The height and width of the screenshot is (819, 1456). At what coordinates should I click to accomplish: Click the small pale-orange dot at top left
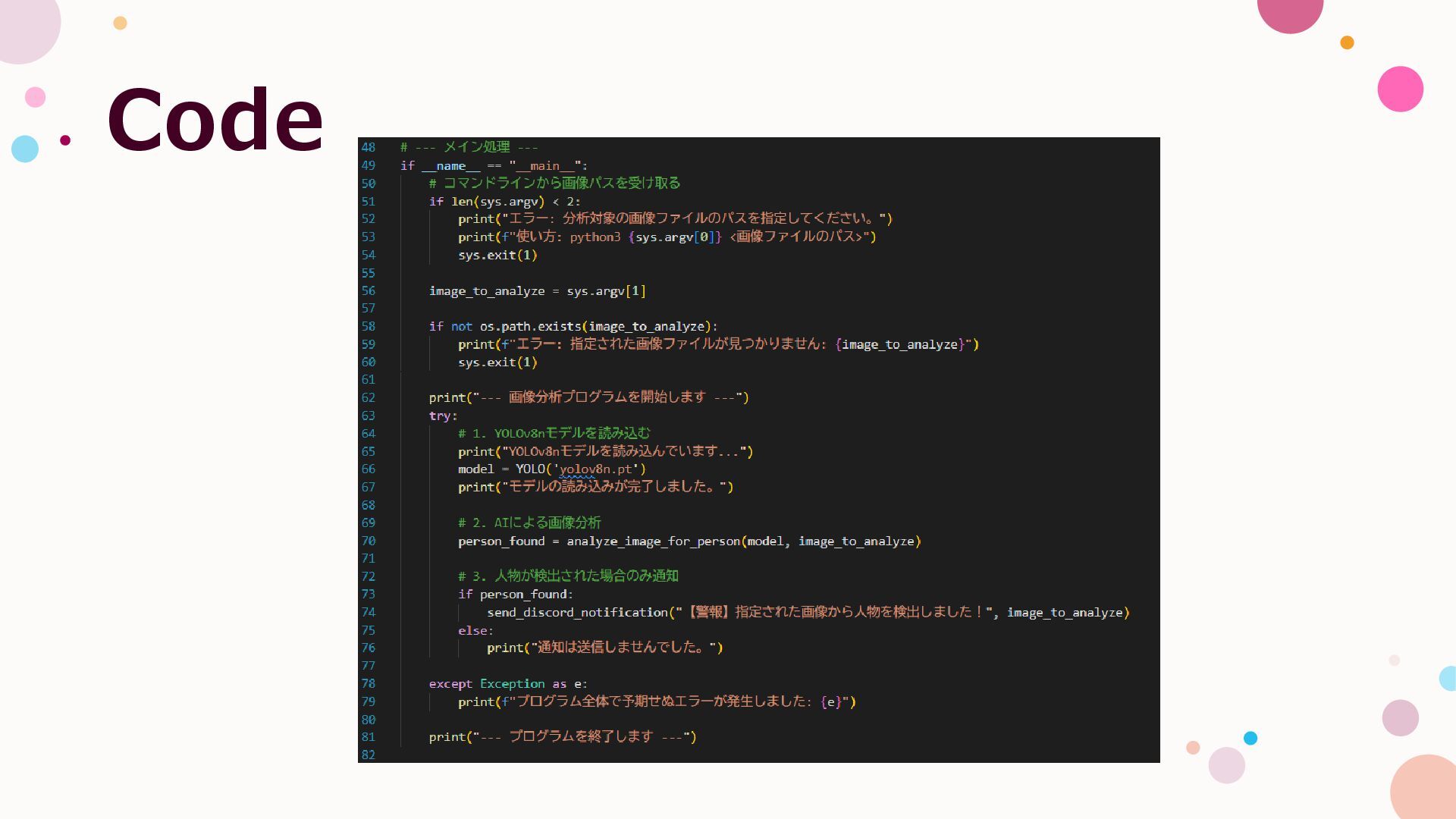coord(120,23)
